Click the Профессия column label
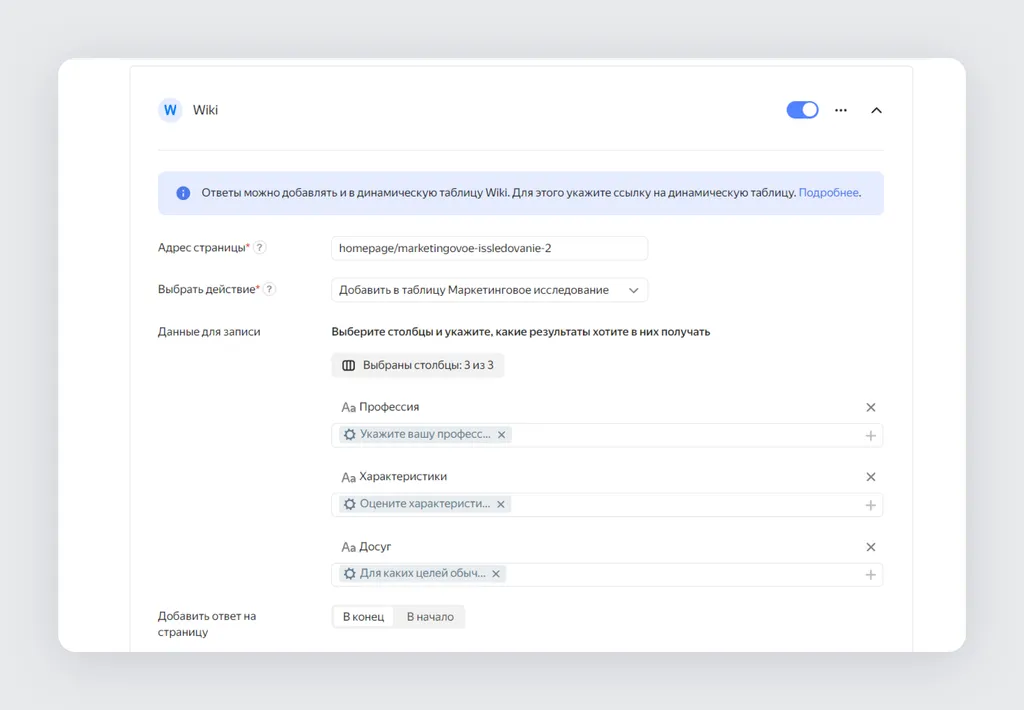This screenshot has width=1024, height=710. 389,406
